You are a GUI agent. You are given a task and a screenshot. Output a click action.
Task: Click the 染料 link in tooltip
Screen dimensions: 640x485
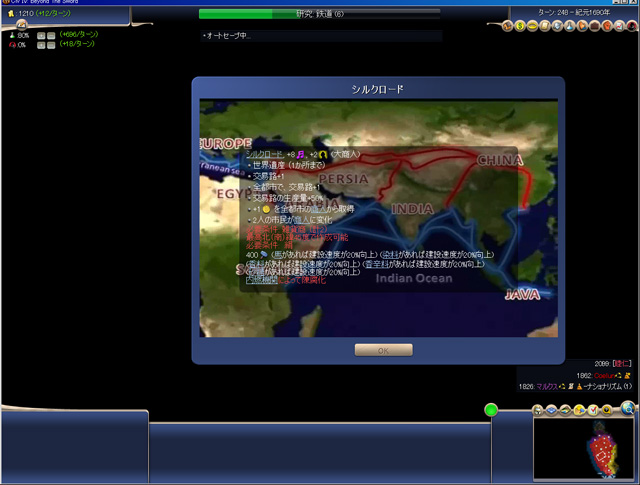390,255
